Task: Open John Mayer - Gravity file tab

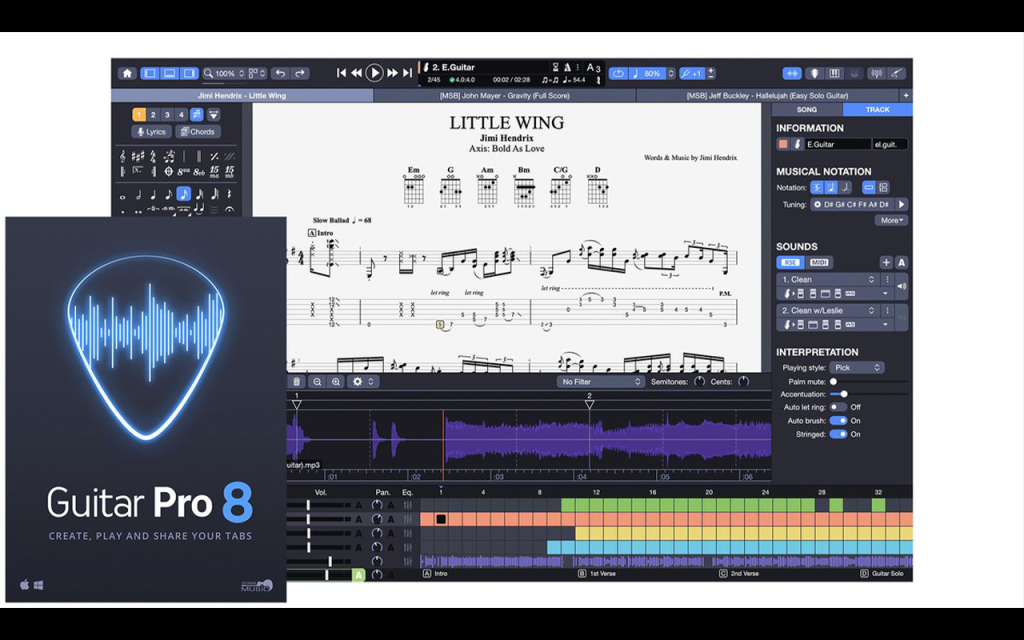Action: click(504, 95)
